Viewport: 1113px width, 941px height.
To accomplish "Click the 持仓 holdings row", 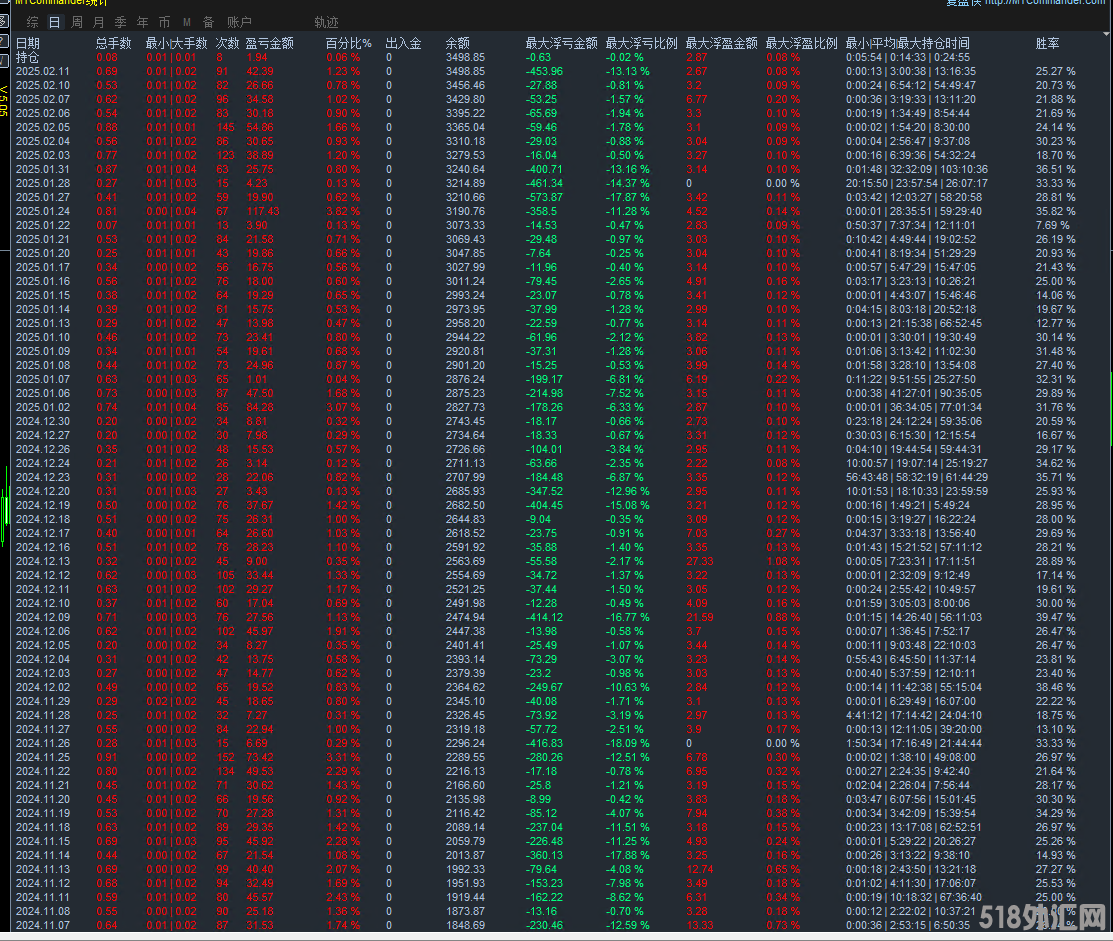I will [x=28, y=57].
